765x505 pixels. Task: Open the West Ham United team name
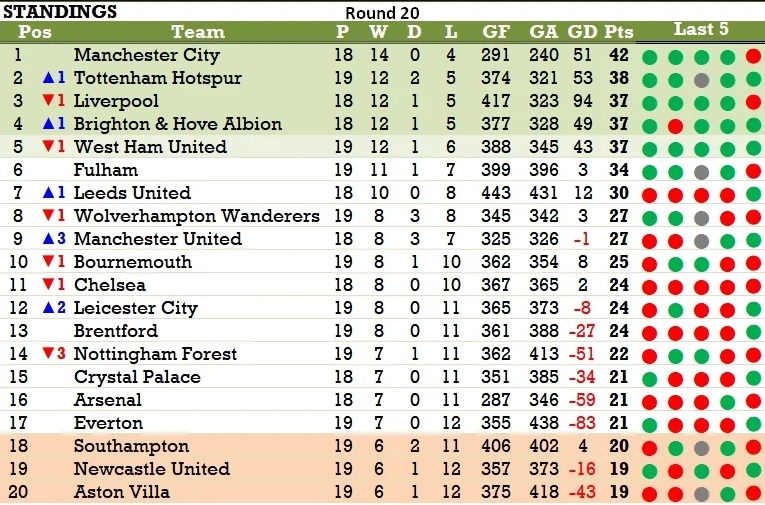(150, 146)
